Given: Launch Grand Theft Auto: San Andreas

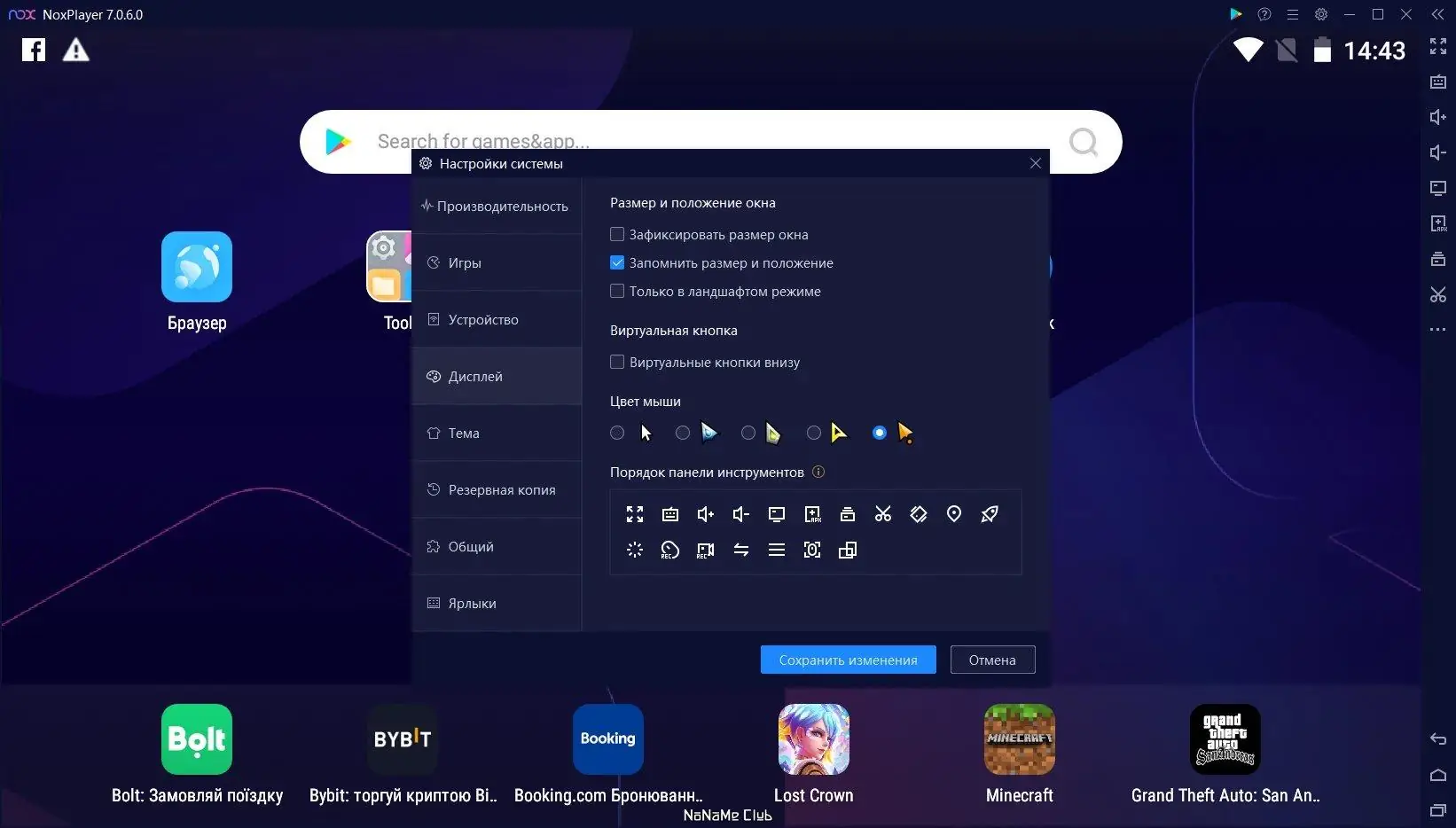Looking at the screenshot, I should click(x=1225, y=739).
